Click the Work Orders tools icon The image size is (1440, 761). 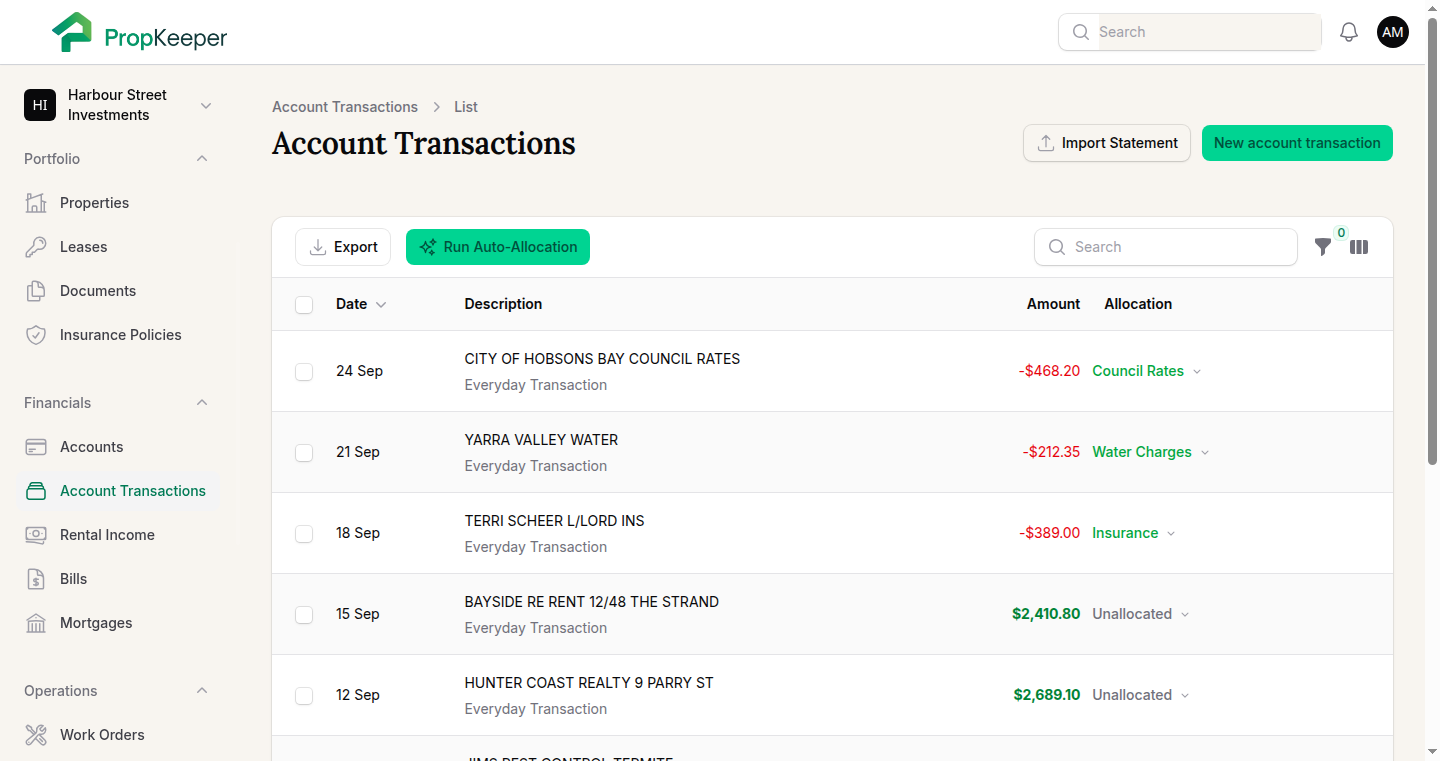coord(36,735)
